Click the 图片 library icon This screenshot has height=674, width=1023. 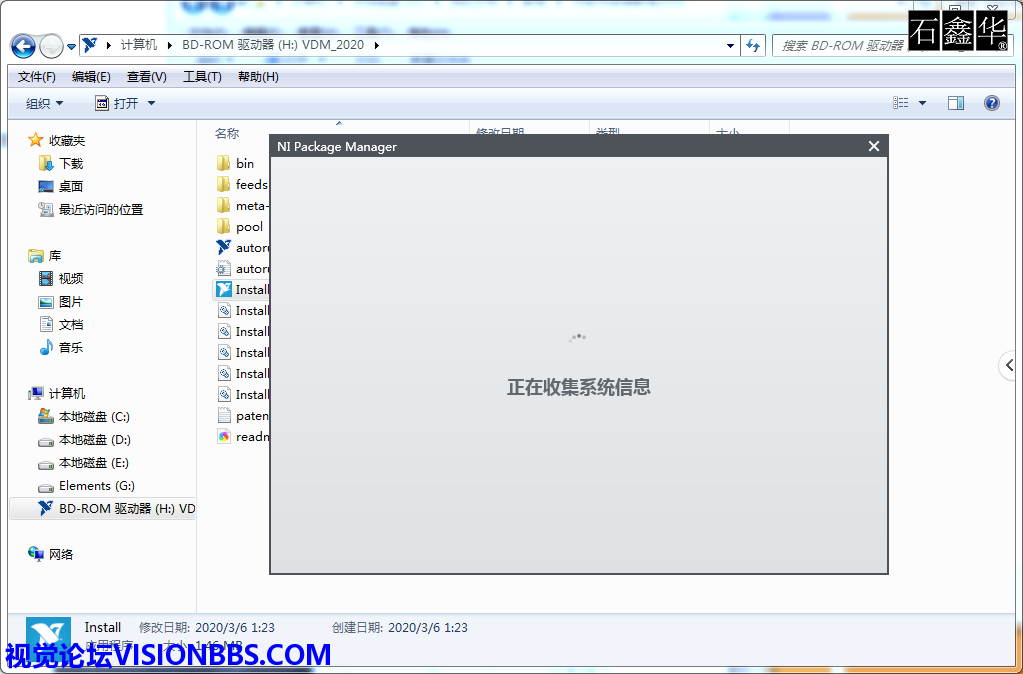coord(46,302)
